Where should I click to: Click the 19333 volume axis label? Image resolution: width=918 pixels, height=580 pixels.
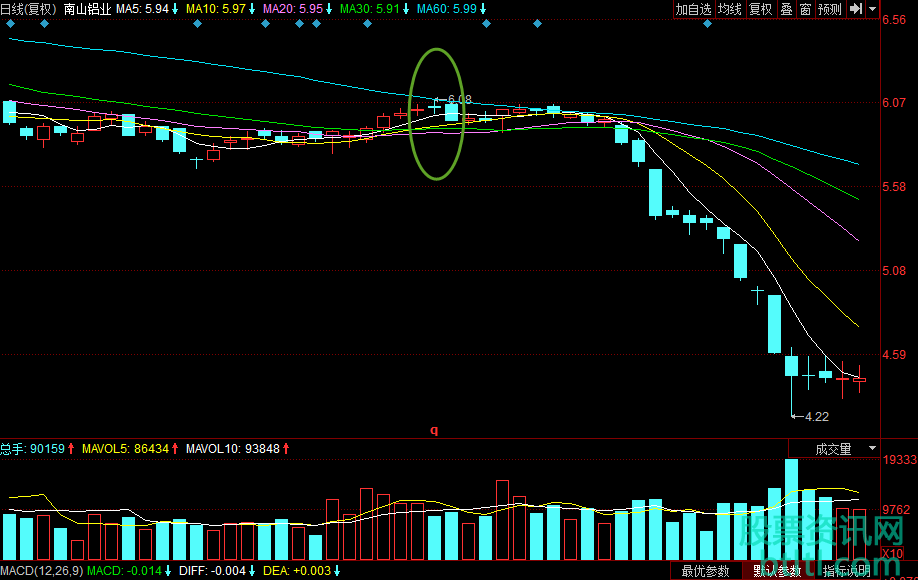point(900,460)
